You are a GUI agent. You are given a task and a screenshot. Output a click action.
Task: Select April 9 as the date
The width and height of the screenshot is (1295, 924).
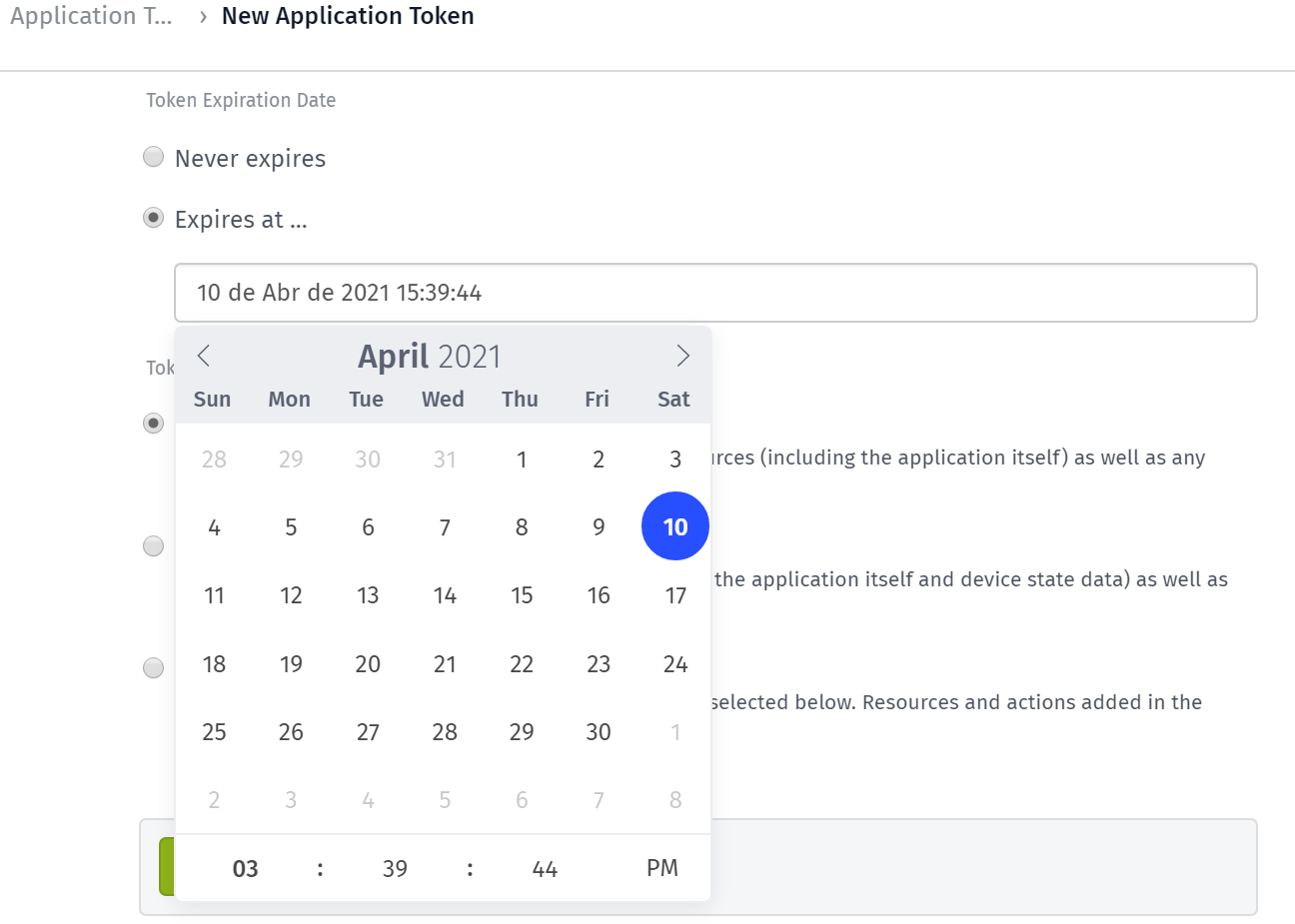(599, 527)
